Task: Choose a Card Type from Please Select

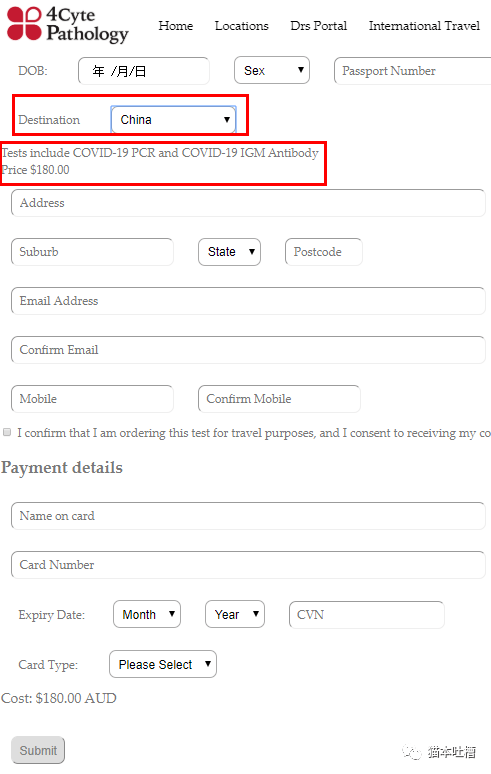Action: point(163,664)
